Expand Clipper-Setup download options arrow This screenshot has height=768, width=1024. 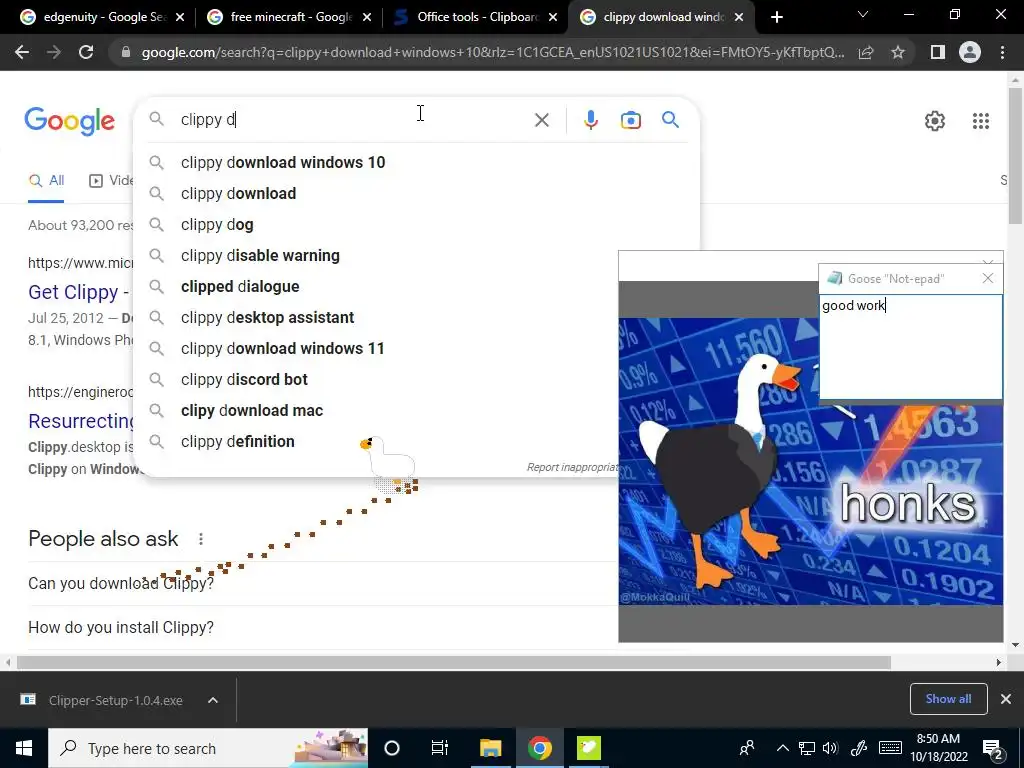tap(213, 700)
